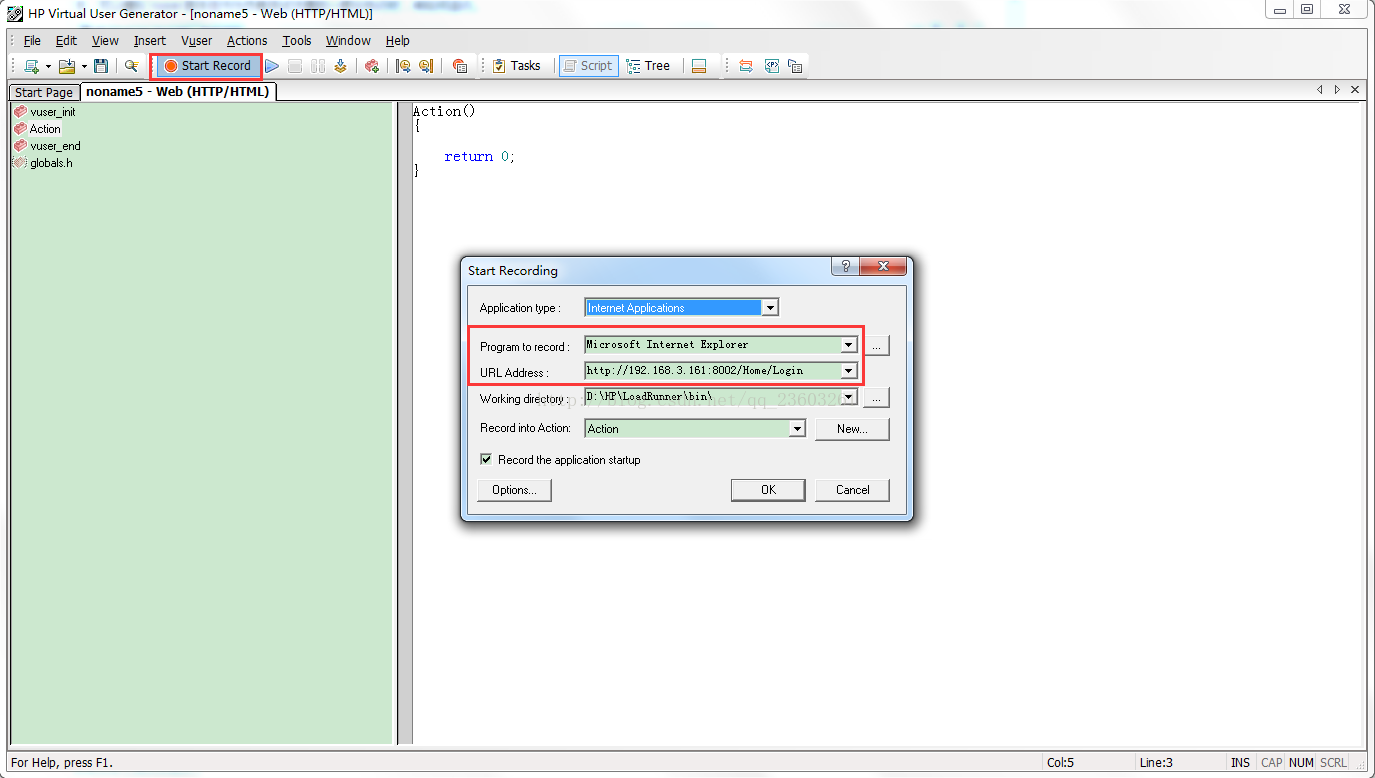
Task: Select the noname5 - Web (HTTP/HTML) tab
Action: [177, 91]
